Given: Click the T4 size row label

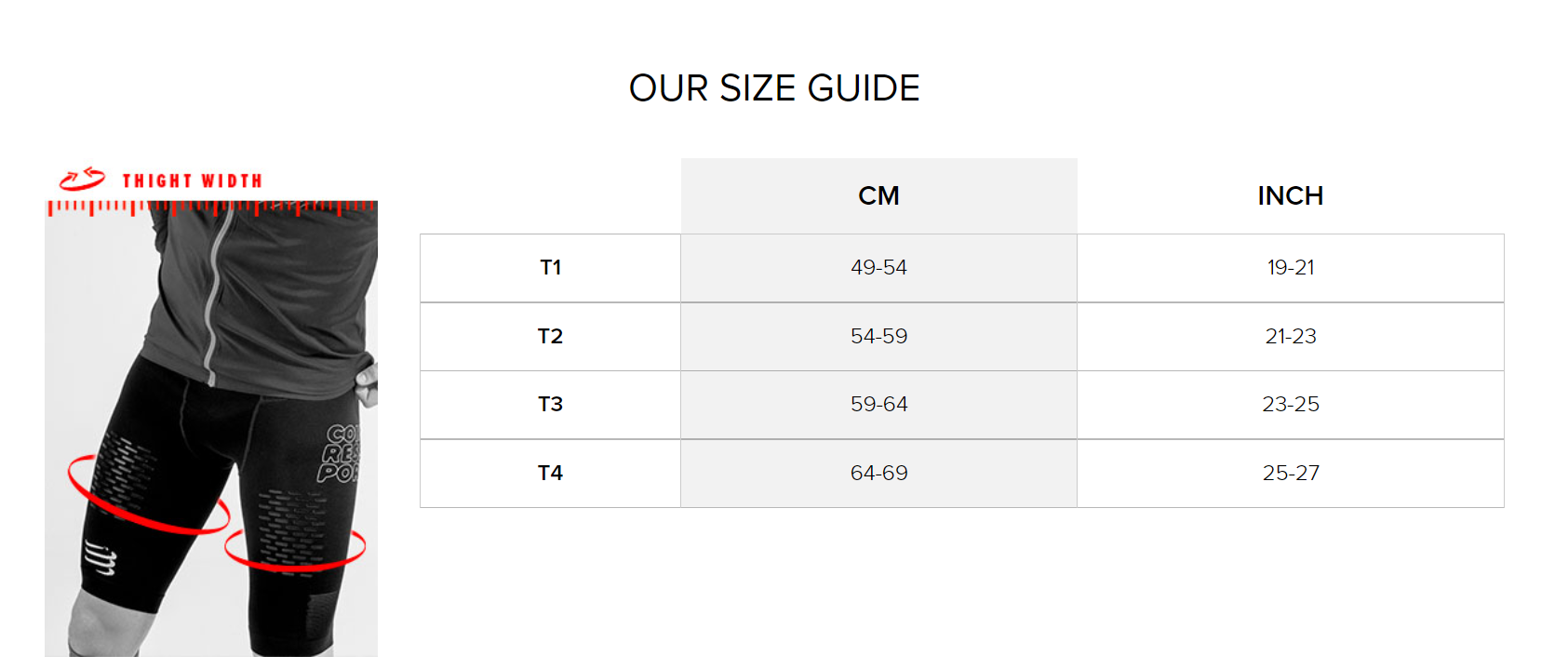Looking at the screenshot, I should click(x=550, y=474).
